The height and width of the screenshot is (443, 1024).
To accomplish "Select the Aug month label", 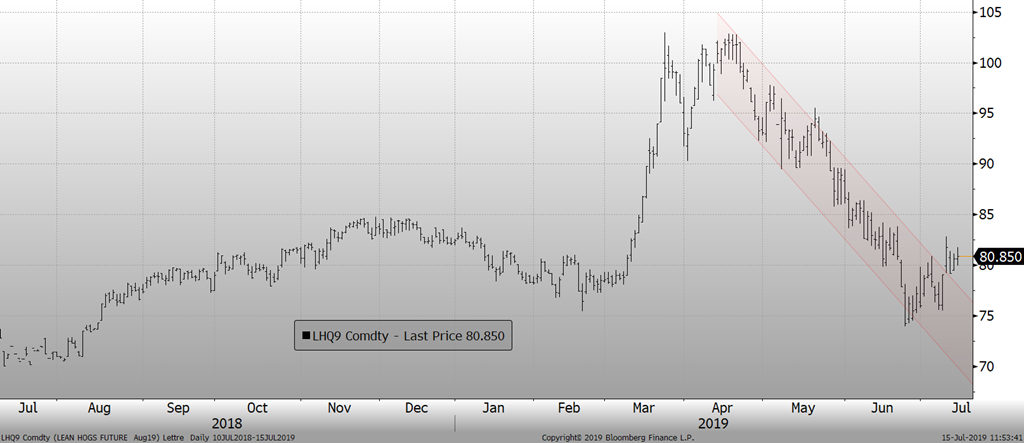I will point(100,408).
